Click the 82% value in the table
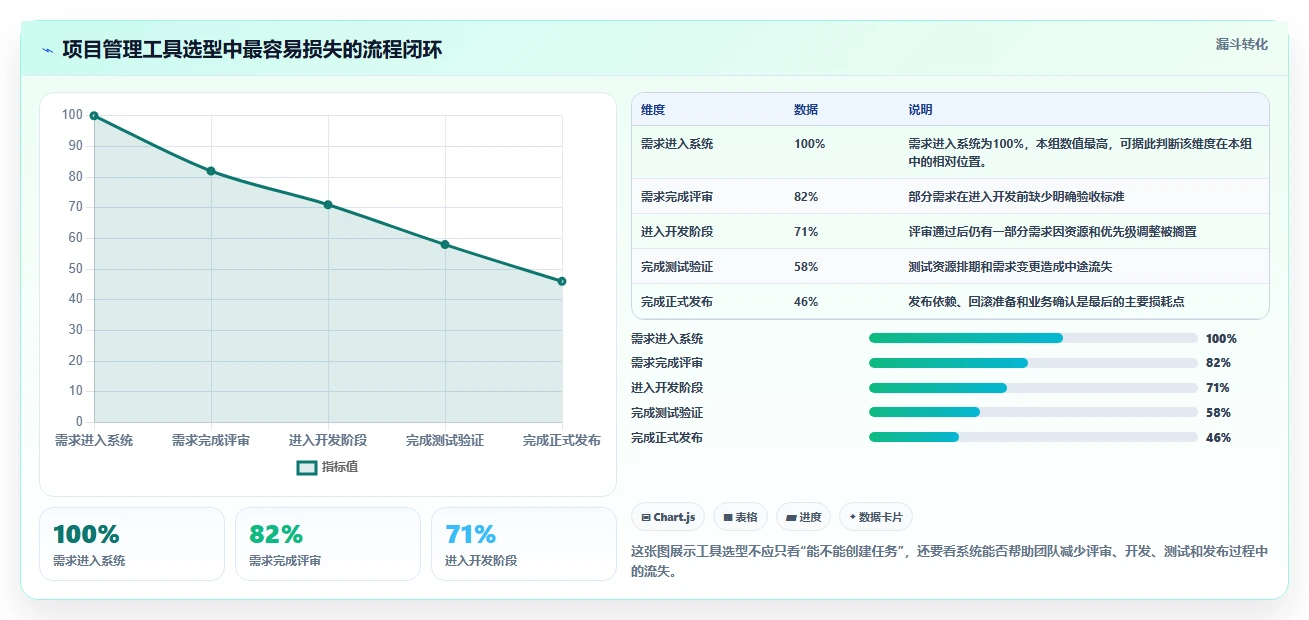The image size is (1309, 620). tap(806, 197)
